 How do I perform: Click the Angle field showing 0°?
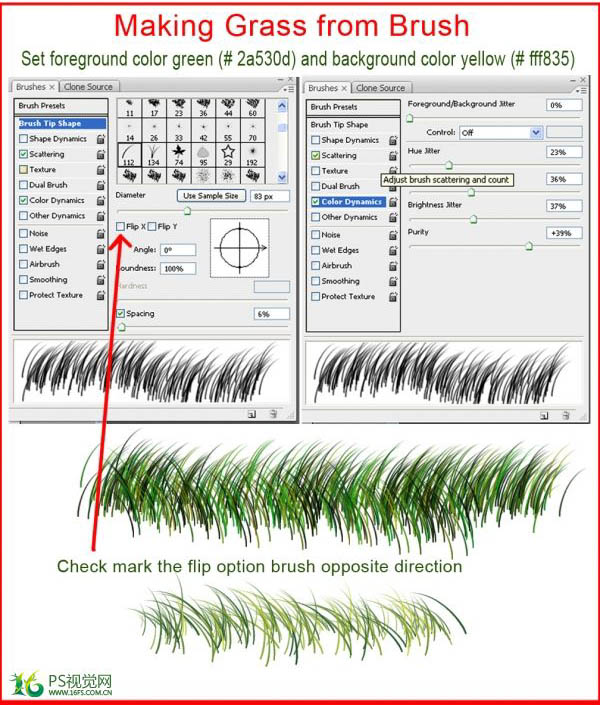(x=178, y=250)
